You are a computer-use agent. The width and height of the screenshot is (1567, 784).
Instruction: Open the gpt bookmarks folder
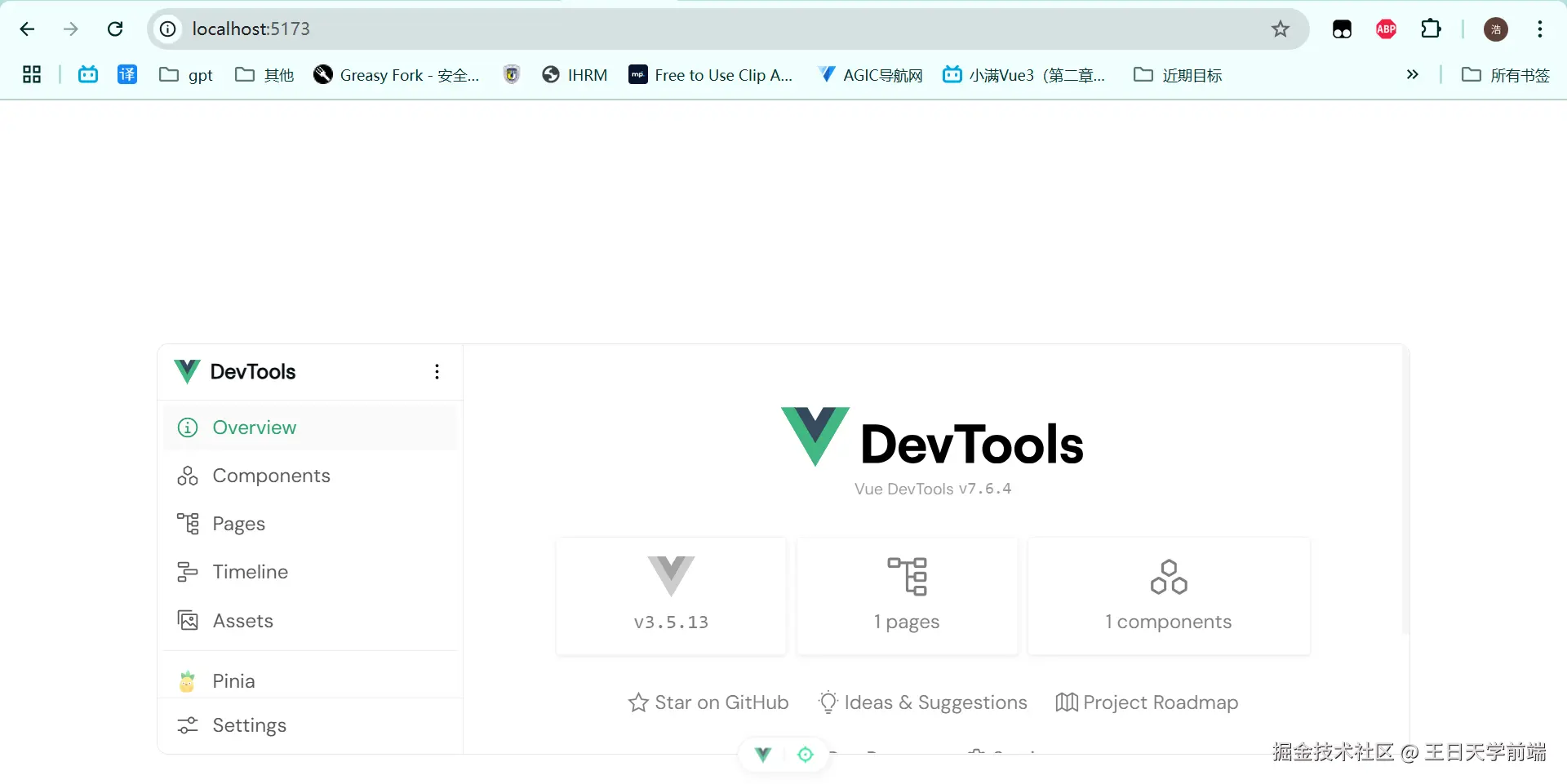[186, 75]
